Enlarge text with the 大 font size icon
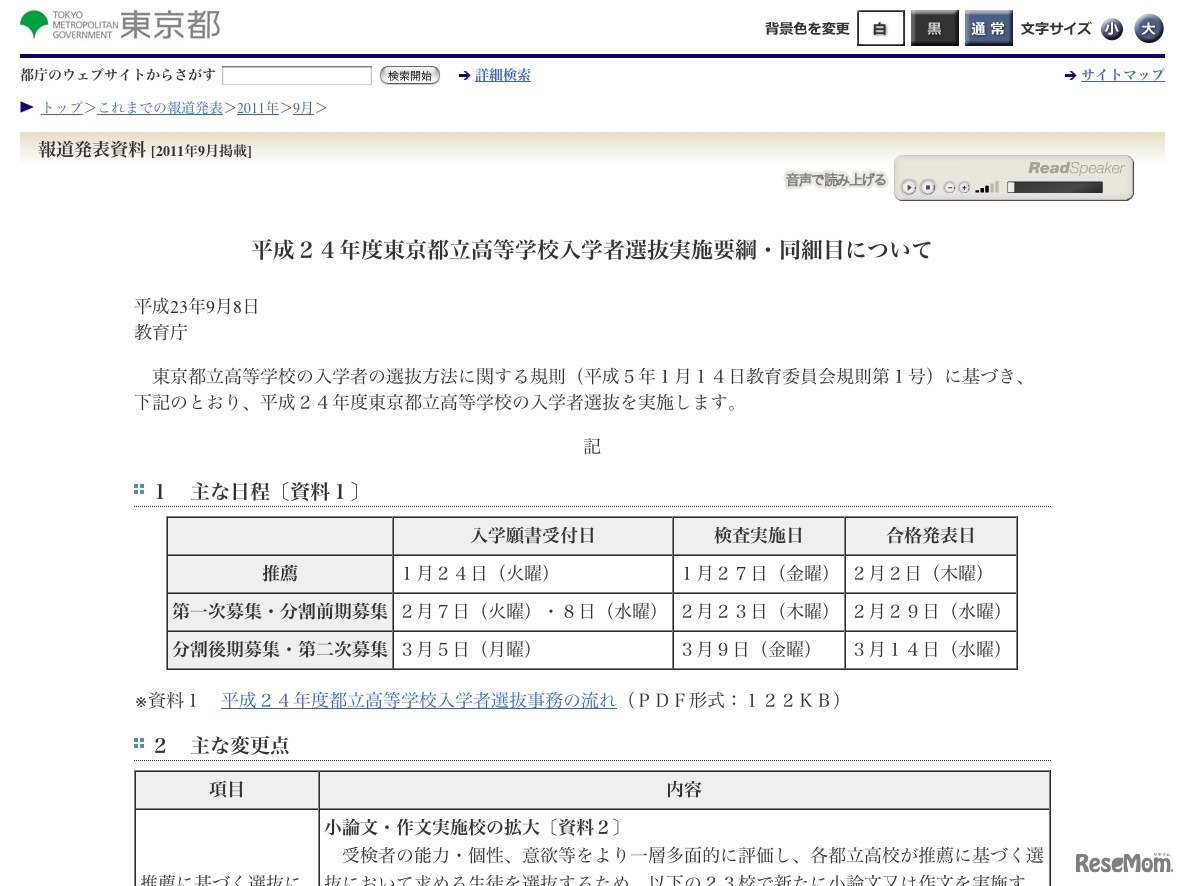 point(1148,29)
